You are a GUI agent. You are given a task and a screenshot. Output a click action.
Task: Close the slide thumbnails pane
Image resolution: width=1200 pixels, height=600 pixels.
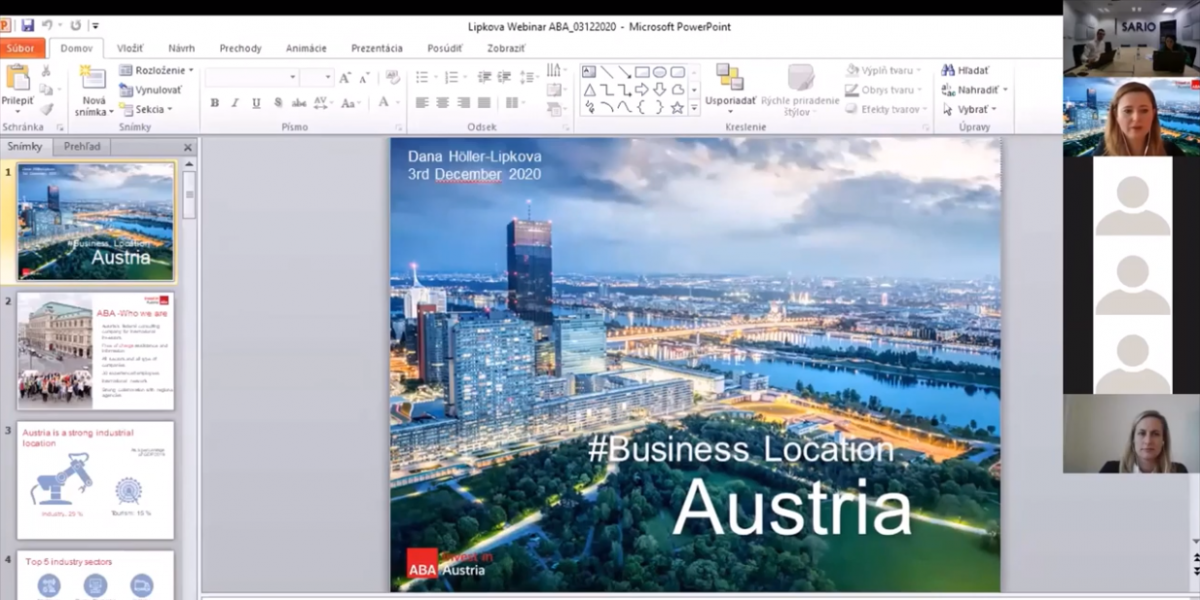187,147
